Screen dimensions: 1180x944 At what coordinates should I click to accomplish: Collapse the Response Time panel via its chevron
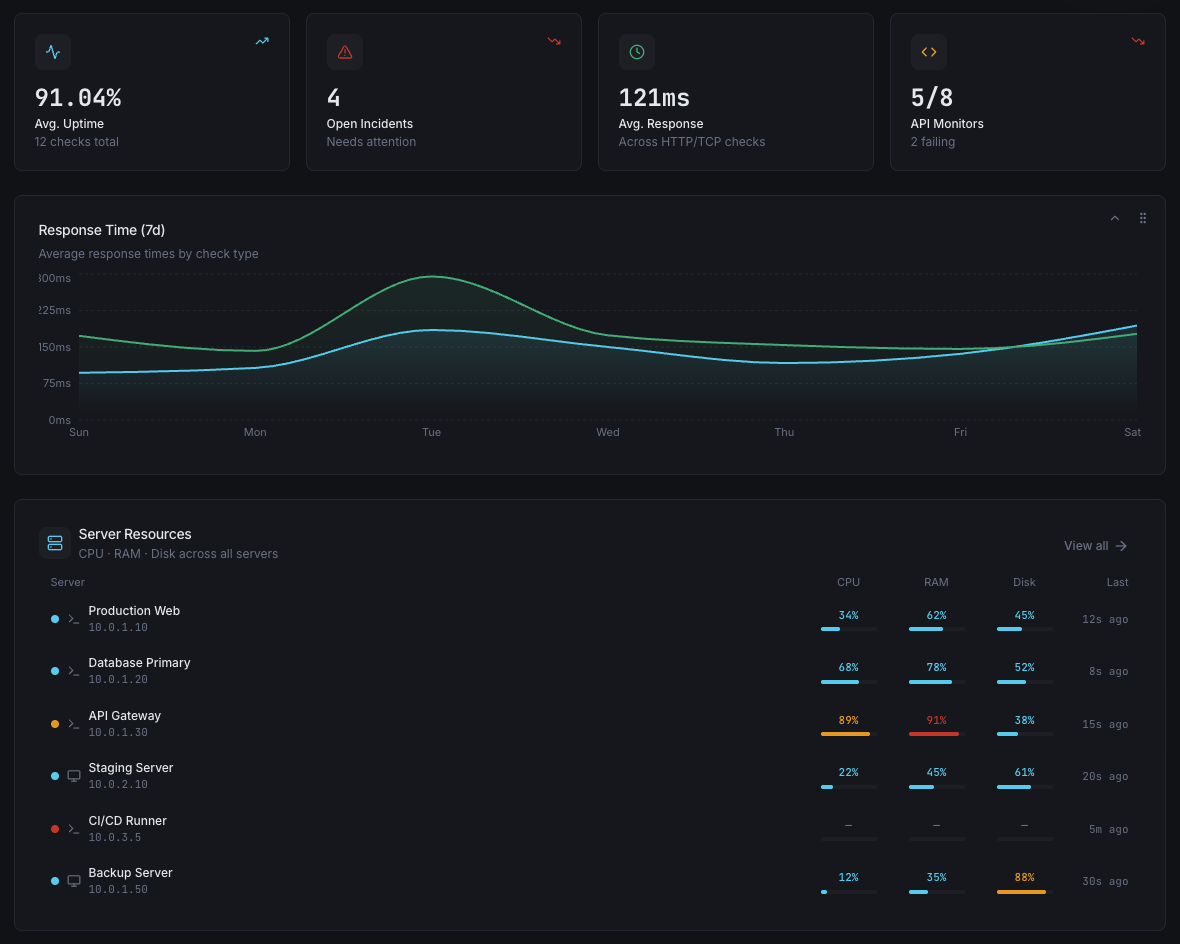point(1114,218)
